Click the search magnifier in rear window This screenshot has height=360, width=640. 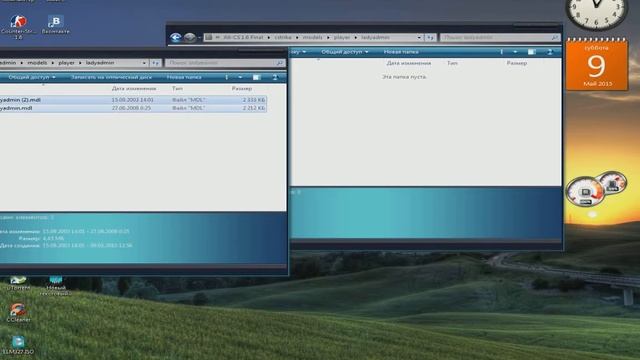tap(555, 37)
